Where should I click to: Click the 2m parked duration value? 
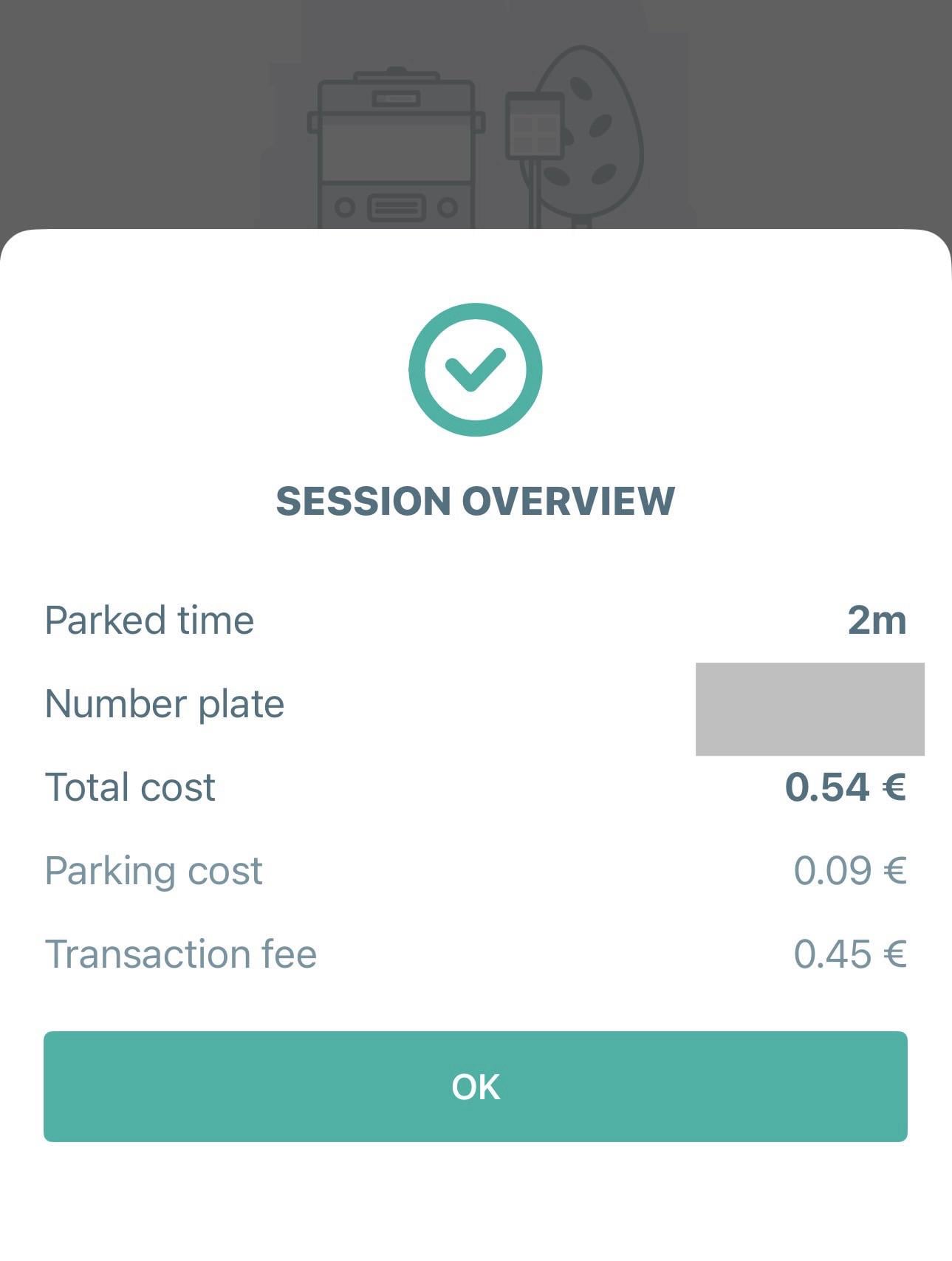click(877, 620)
